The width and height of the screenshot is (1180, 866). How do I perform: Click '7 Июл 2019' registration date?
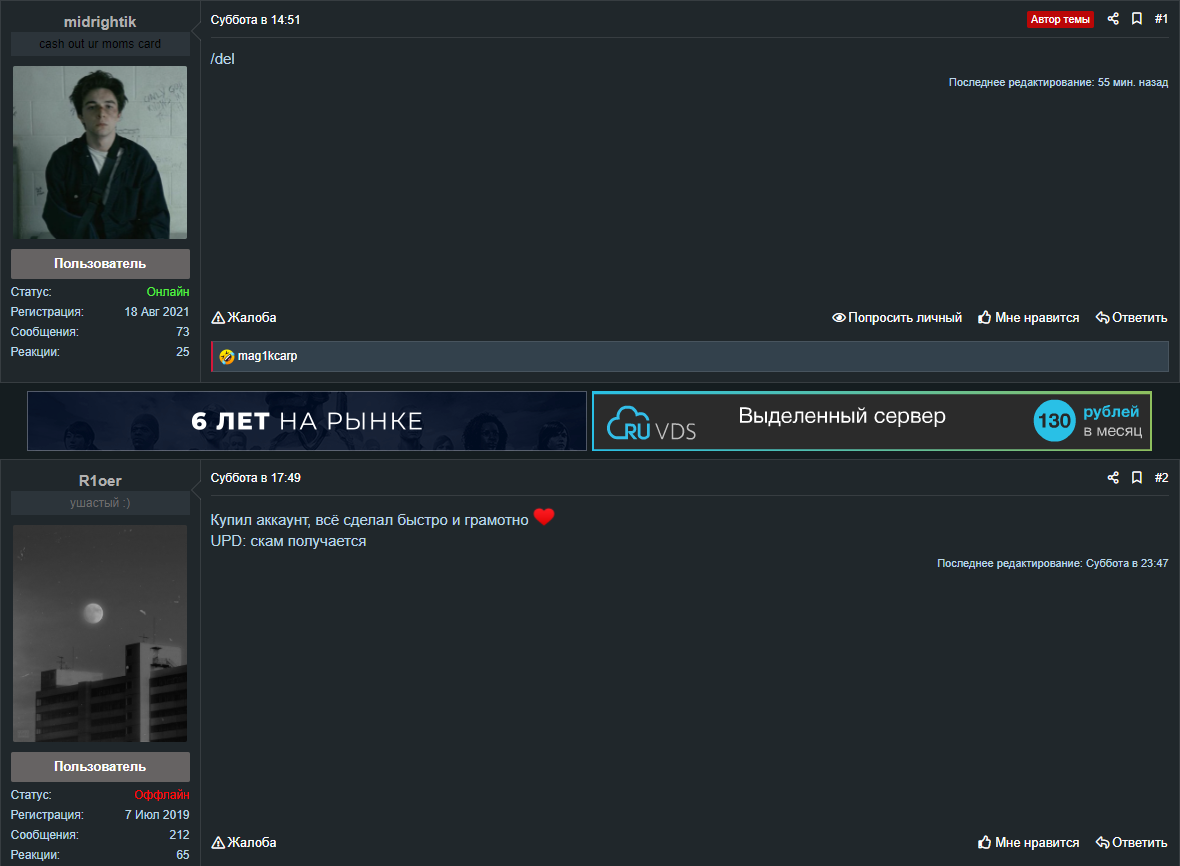point(157,815)
